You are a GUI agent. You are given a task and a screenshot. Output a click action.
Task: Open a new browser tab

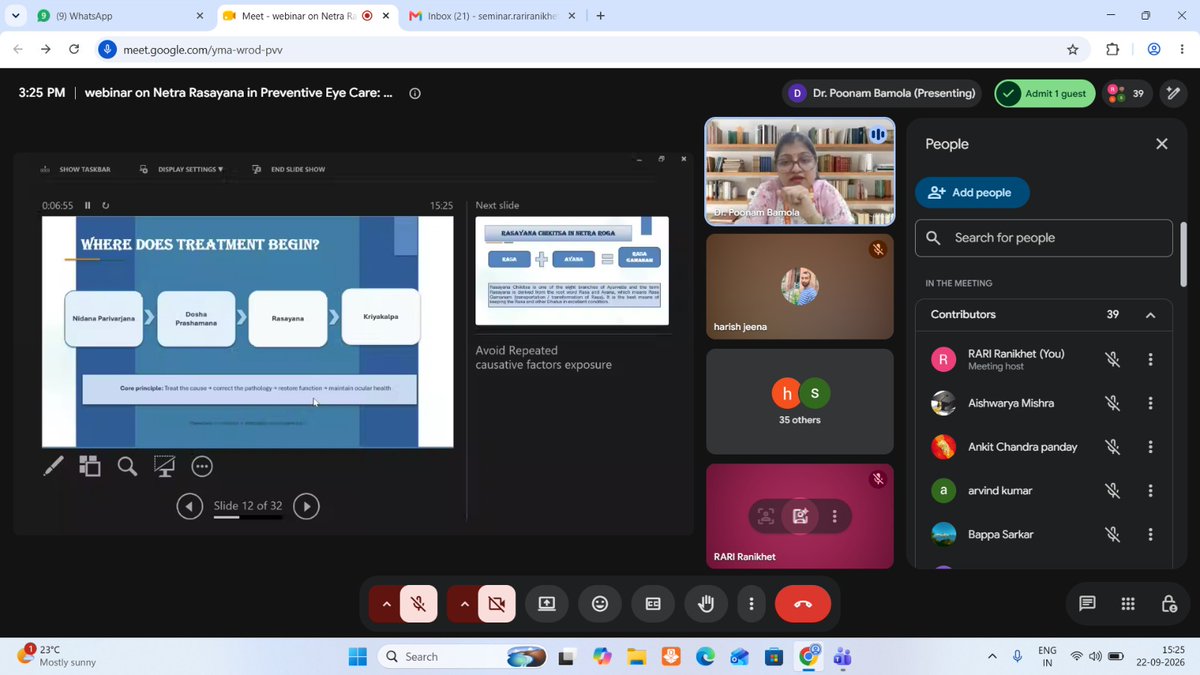600,16
